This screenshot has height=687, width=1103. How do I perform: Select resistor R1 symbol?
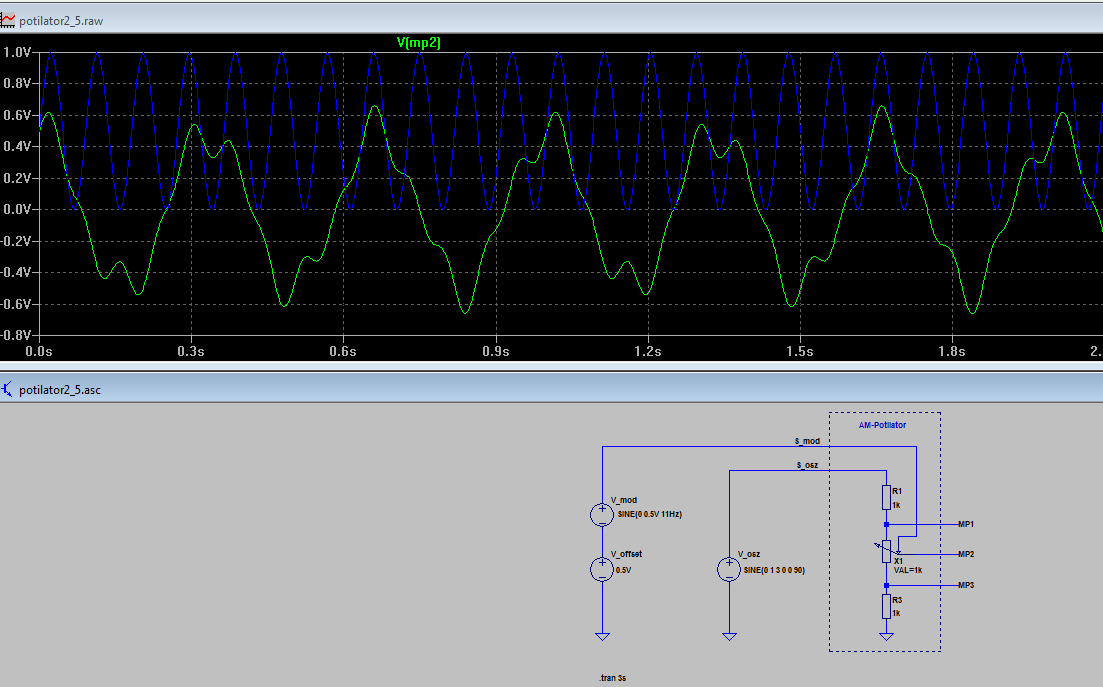(886, 497)
